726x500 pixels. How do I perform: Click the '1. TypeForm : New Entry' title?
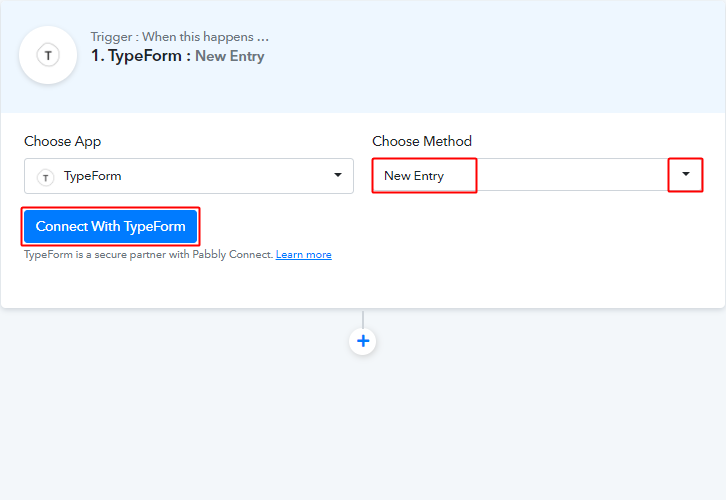tap(178, 56)
